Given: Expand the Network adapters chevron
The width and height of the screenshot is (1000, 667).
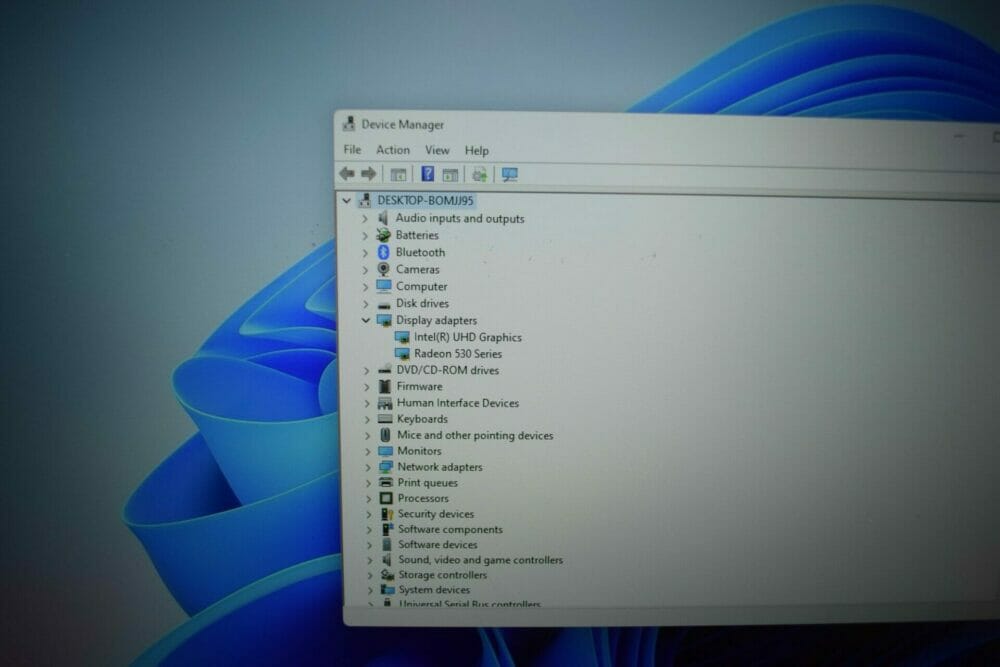Looking at the screenshot, I should pos(367,467).
